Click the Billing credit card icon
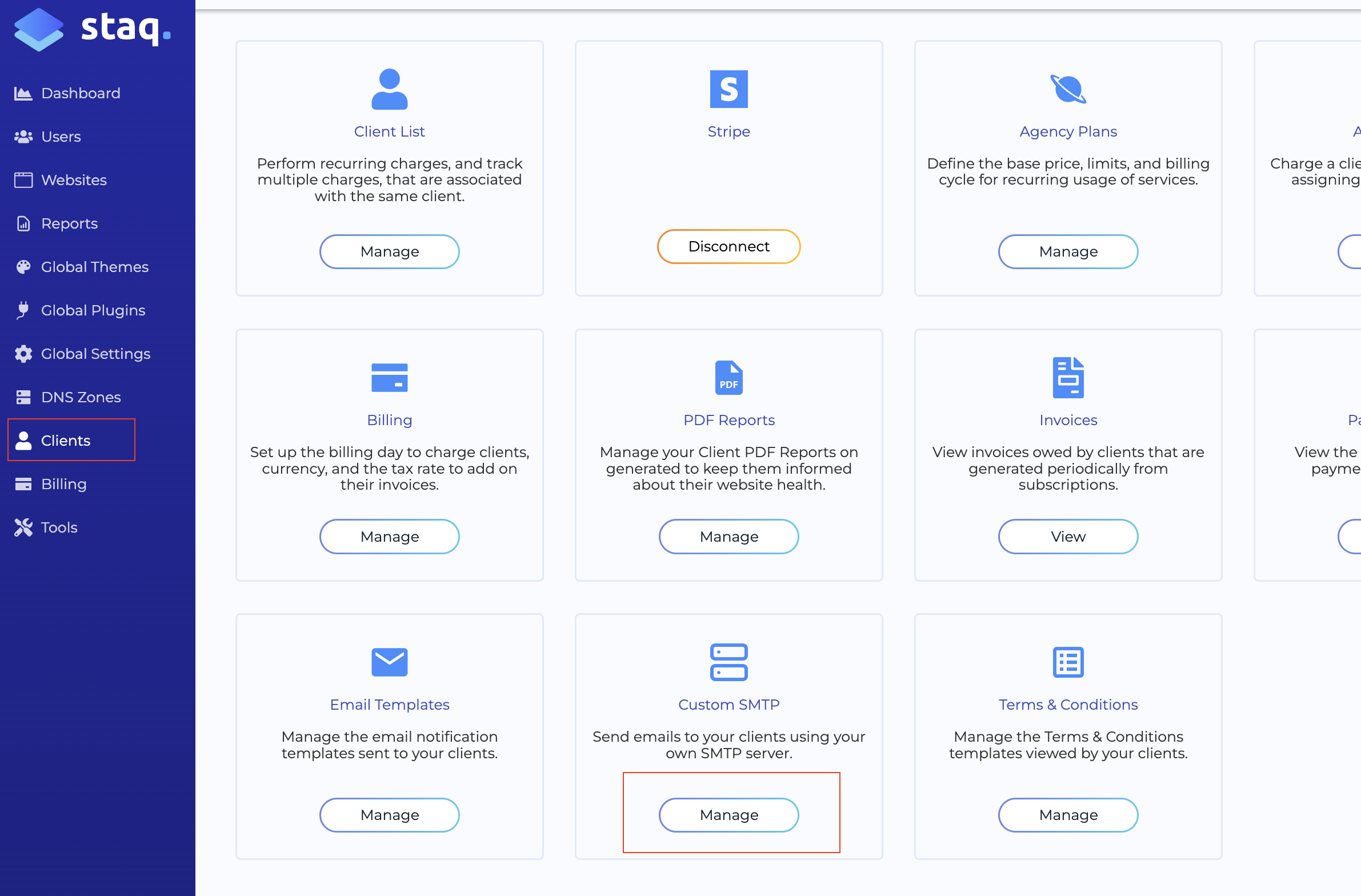This screenshot has width=1361, height=896. (390, 377)
